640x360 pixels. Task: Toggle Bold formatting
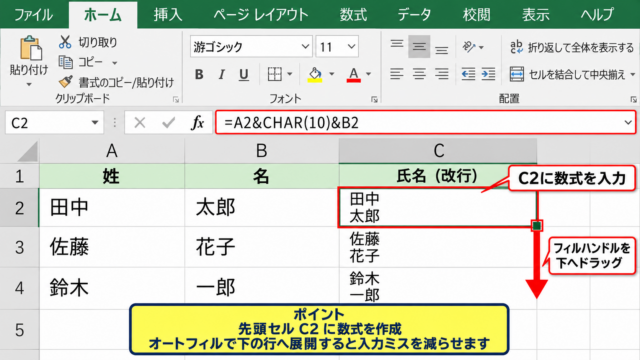(x=199, y=74)
